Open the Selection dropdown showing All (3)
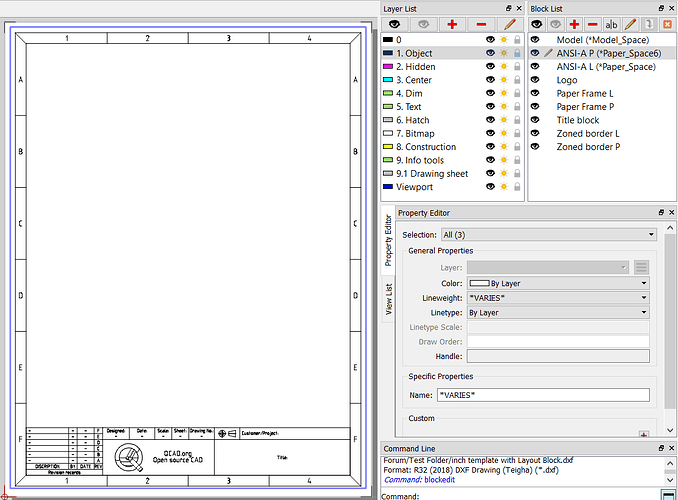The image size is (678, 500). [548, 234]
